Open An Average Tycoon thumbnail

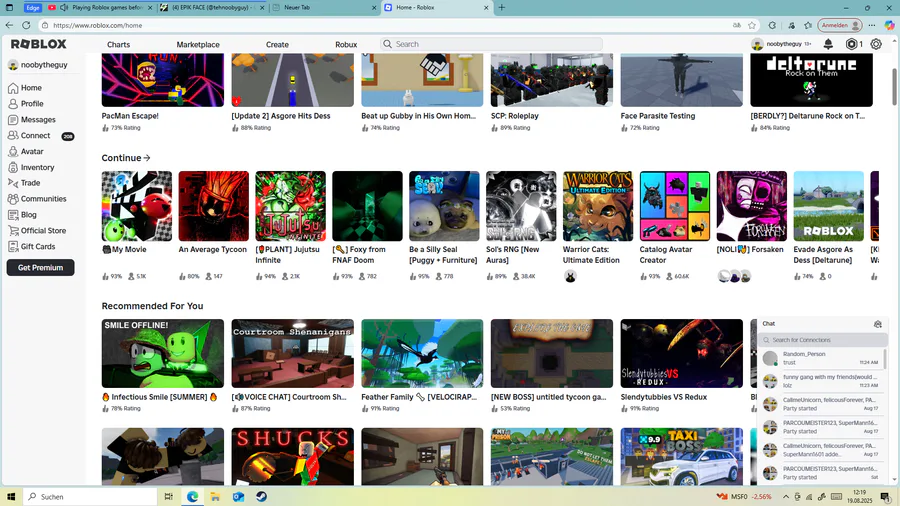pos(214,206)
